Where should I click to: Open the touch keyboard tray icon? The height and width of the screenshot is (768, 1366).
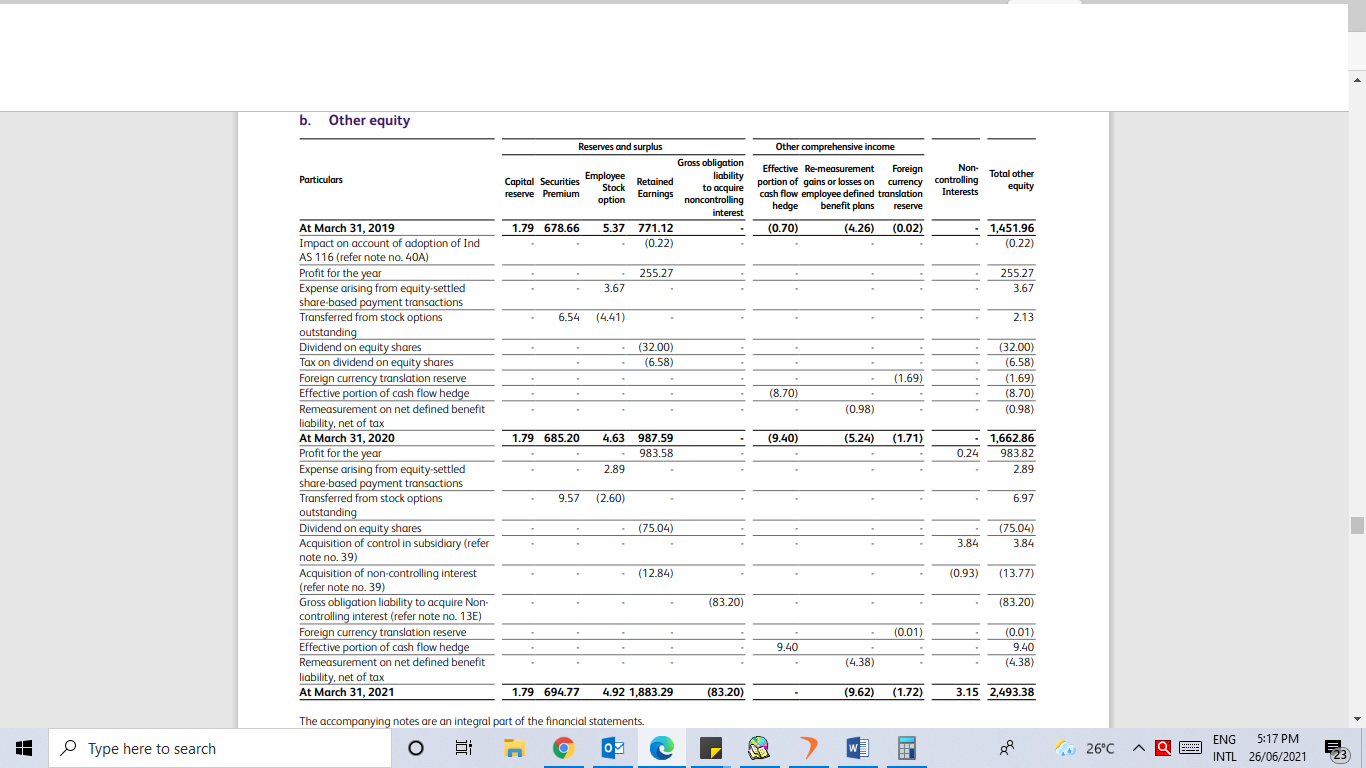coord(1188,748)
